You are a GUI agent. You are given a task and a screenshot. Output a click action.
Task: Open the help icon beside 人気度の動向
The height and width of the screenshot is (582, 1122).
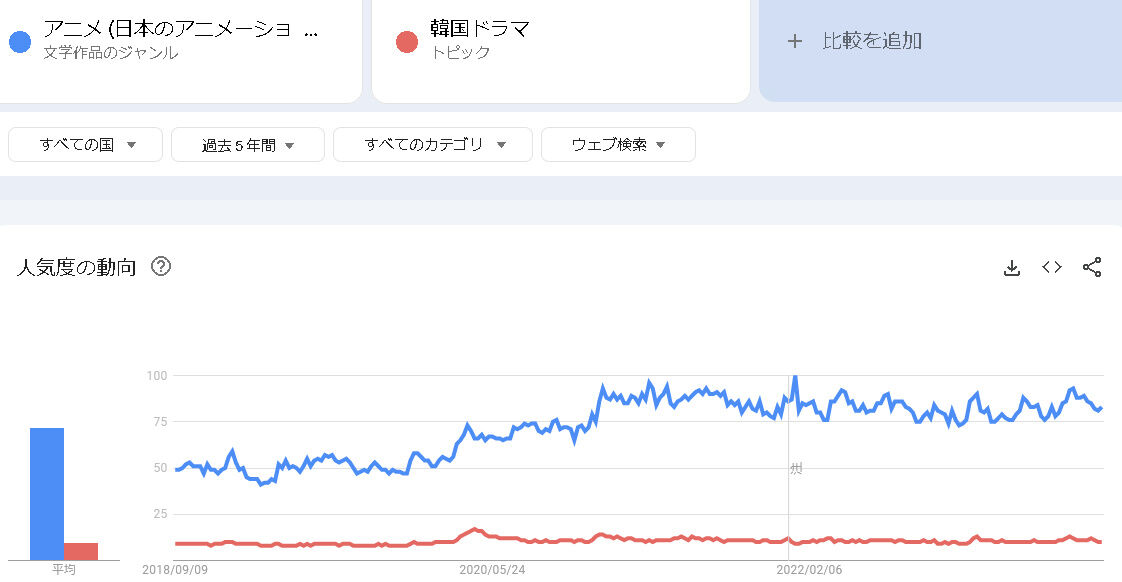160,267
